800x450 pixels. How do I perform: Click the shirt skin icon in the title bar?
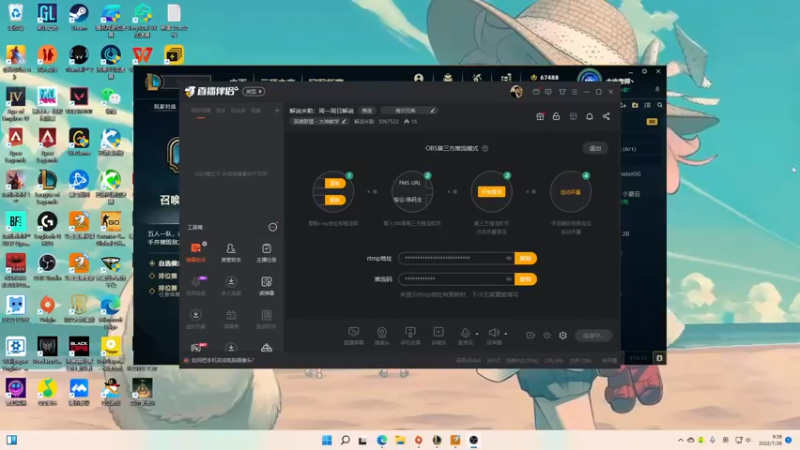click(x=562, y=92)
